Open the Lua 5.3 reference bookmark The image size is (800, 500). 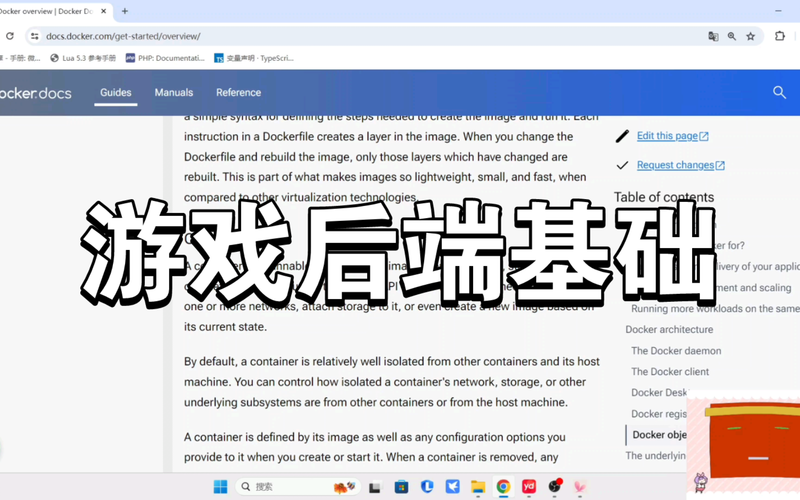click(83, 58)
